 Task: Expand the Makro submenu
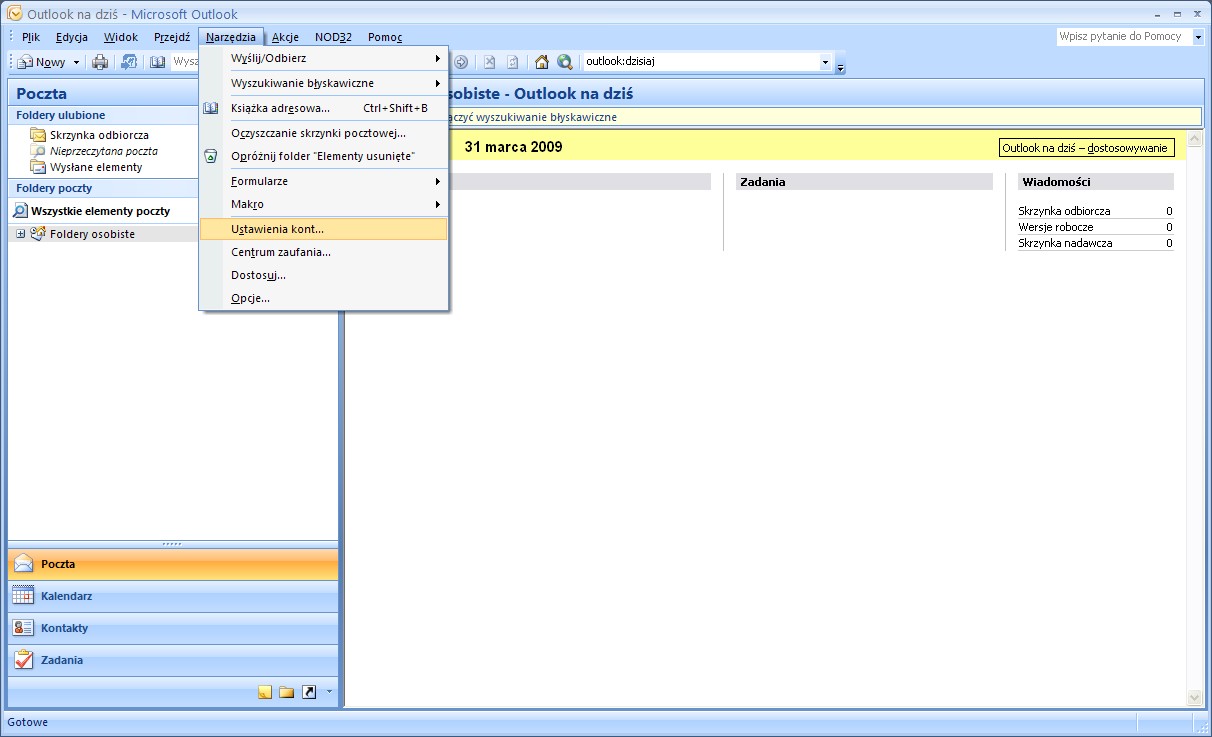pos(324,204)
